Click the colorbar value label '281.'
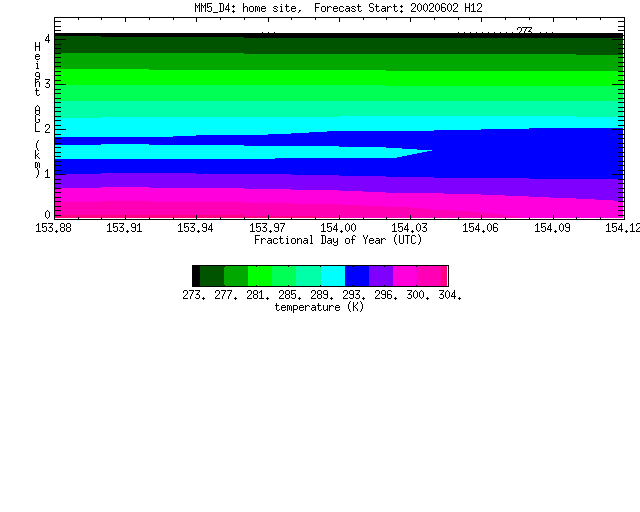The height and width of the screenshot is (512, 640). tap(258, 295)
